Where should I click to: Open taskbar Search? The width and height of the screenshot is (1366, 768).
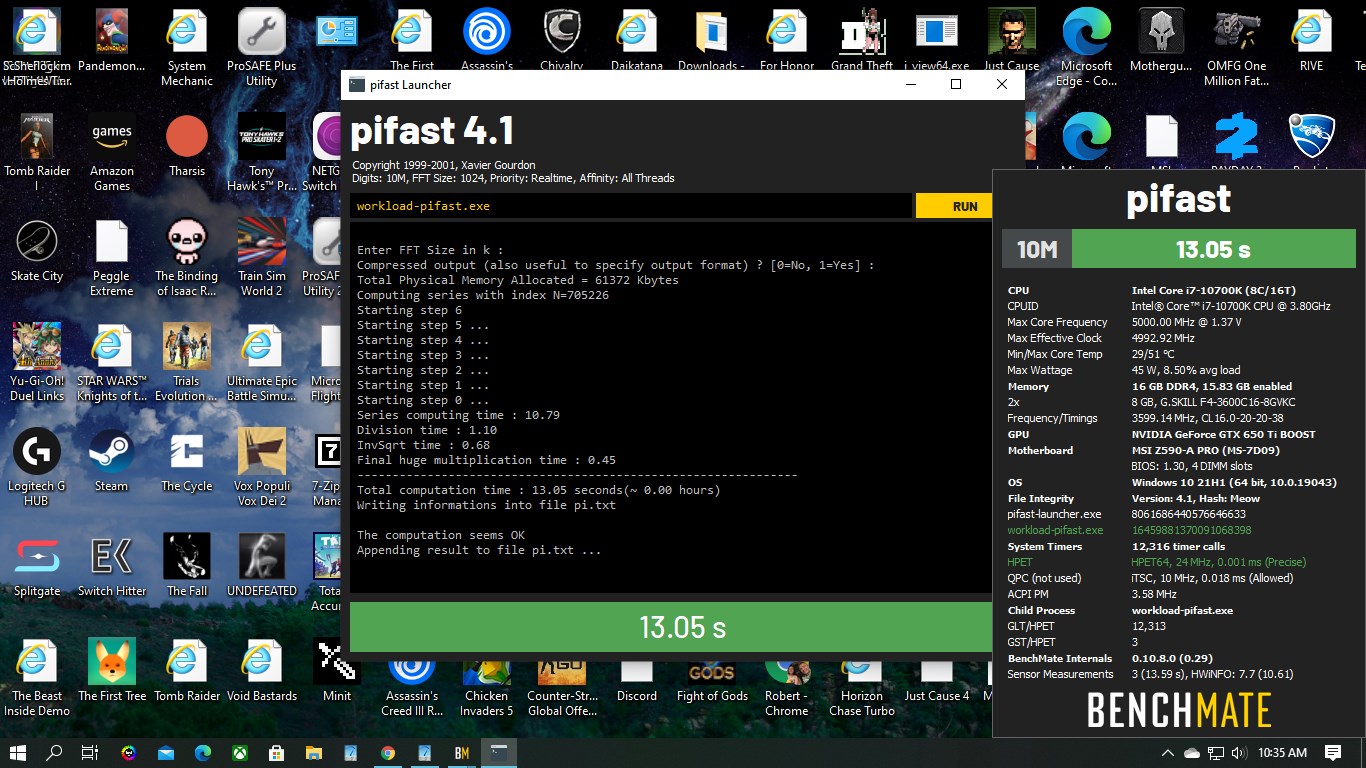click(55, 752)
